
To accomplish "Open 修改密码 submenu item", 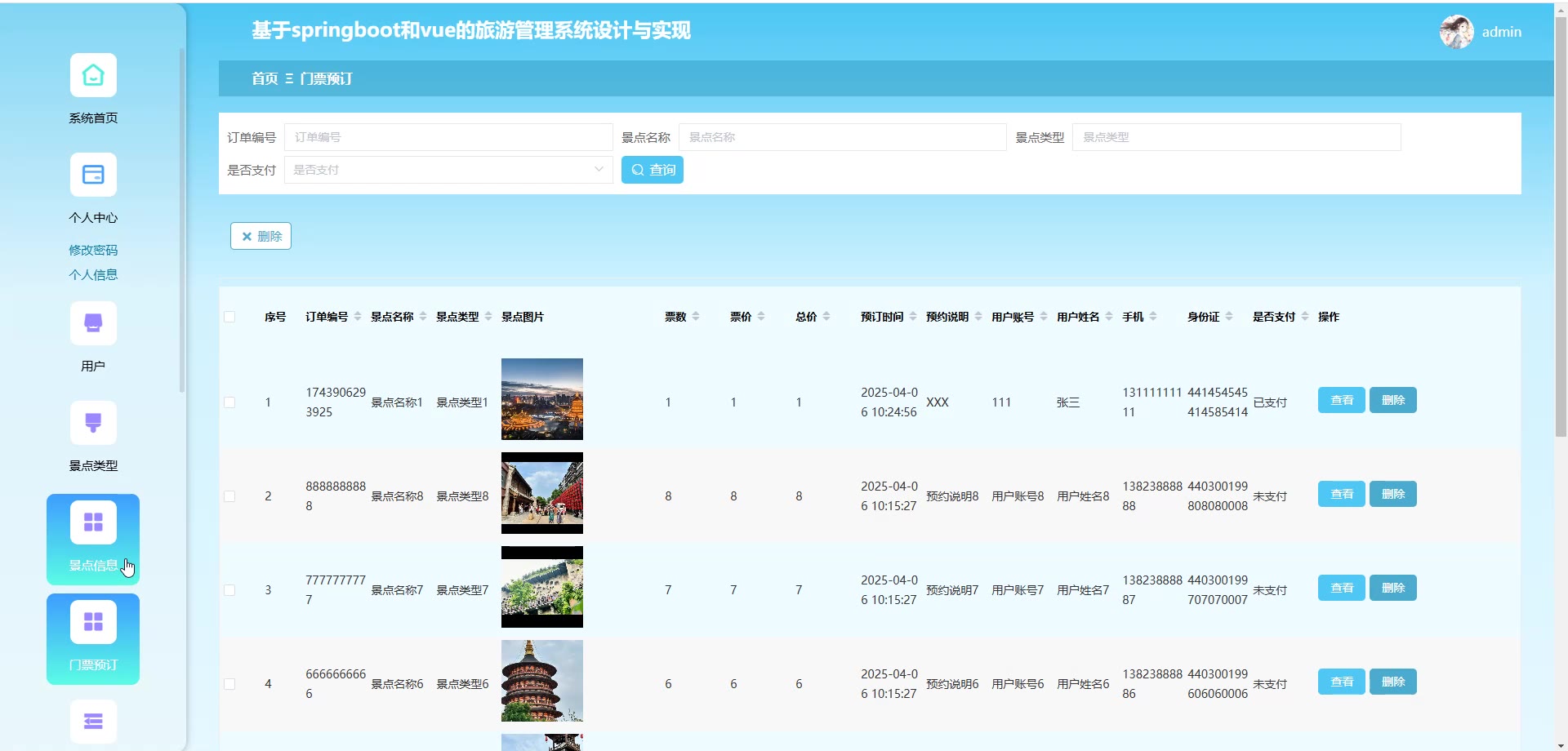I will pyautogui.click(x=93, y=251).
